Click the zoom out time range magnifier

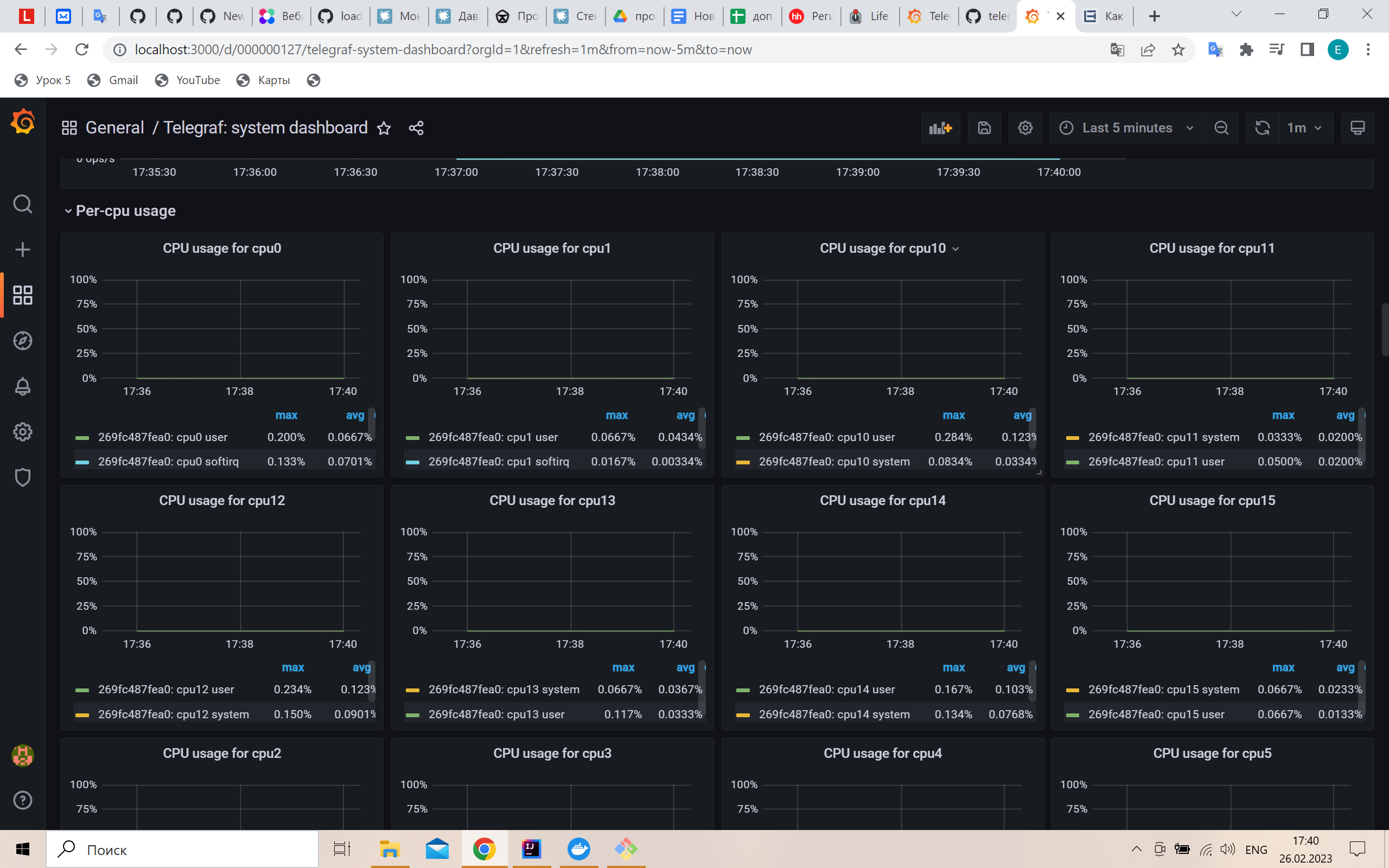point(1221,127)
